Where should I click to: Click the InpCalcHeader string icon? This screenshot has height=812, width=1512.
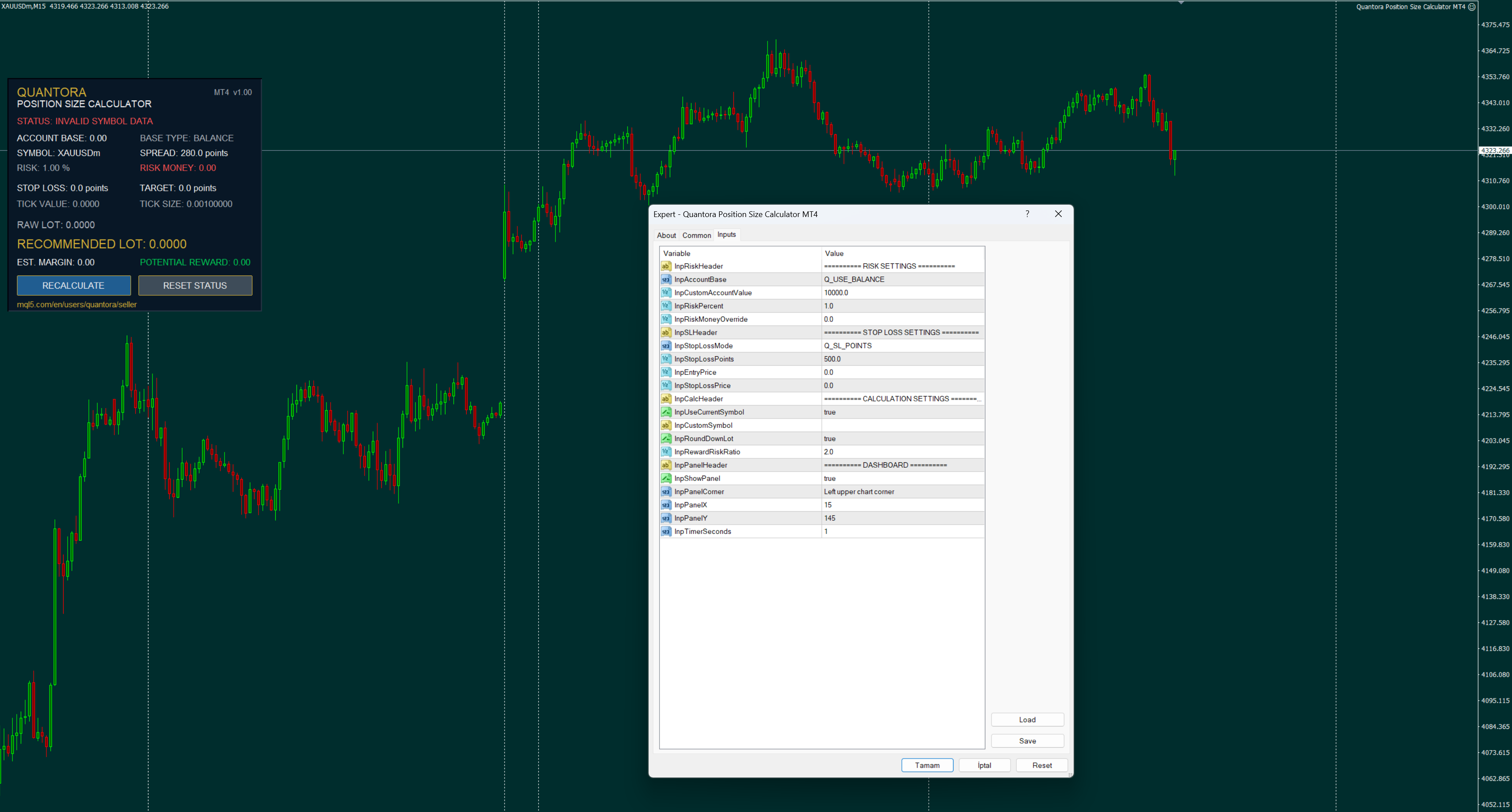[x=665, y=399]
